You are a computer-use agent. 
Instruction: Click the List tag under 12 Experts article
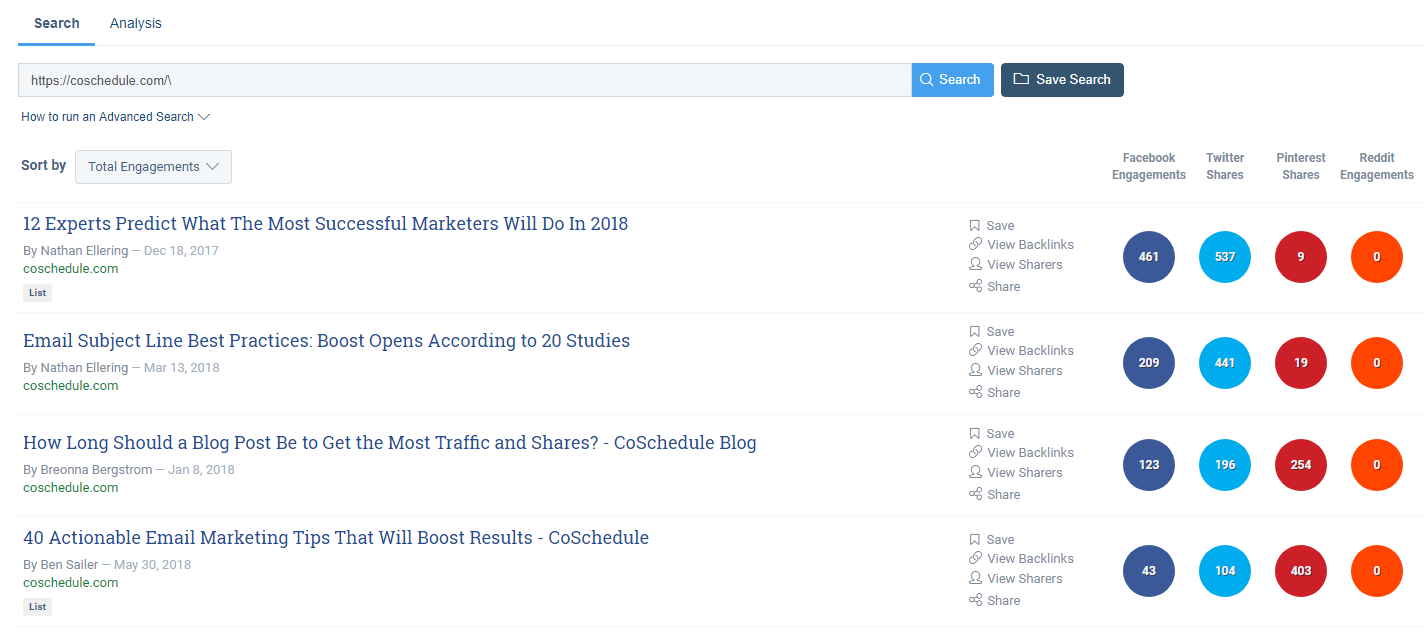pyautogui.click(x=37, y=293)
